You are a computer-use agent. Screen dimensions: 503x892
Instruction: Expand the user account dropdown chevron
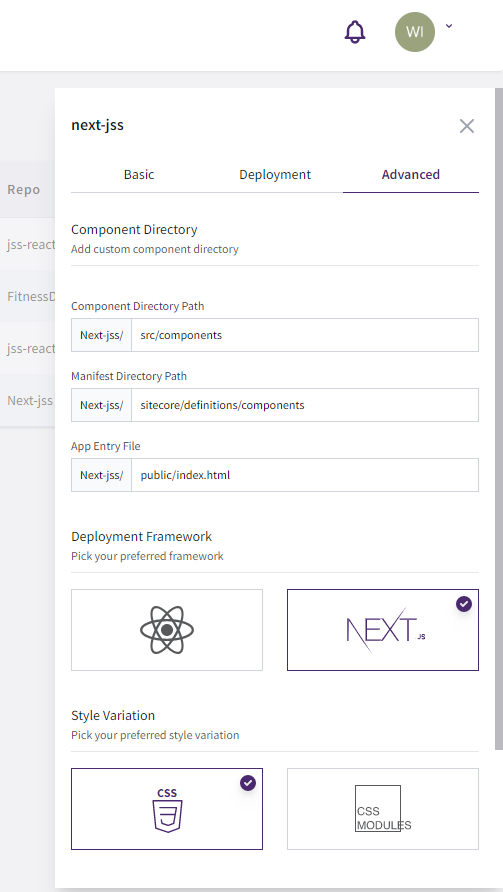pos(449,26)
